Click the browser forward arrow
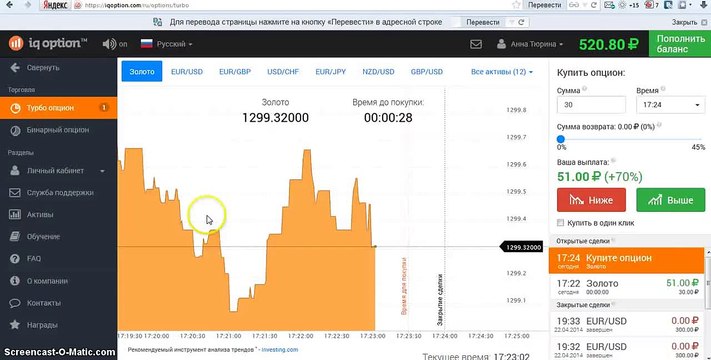The height and width of the screenshot is (360, 711). click(x=28, y=5)
